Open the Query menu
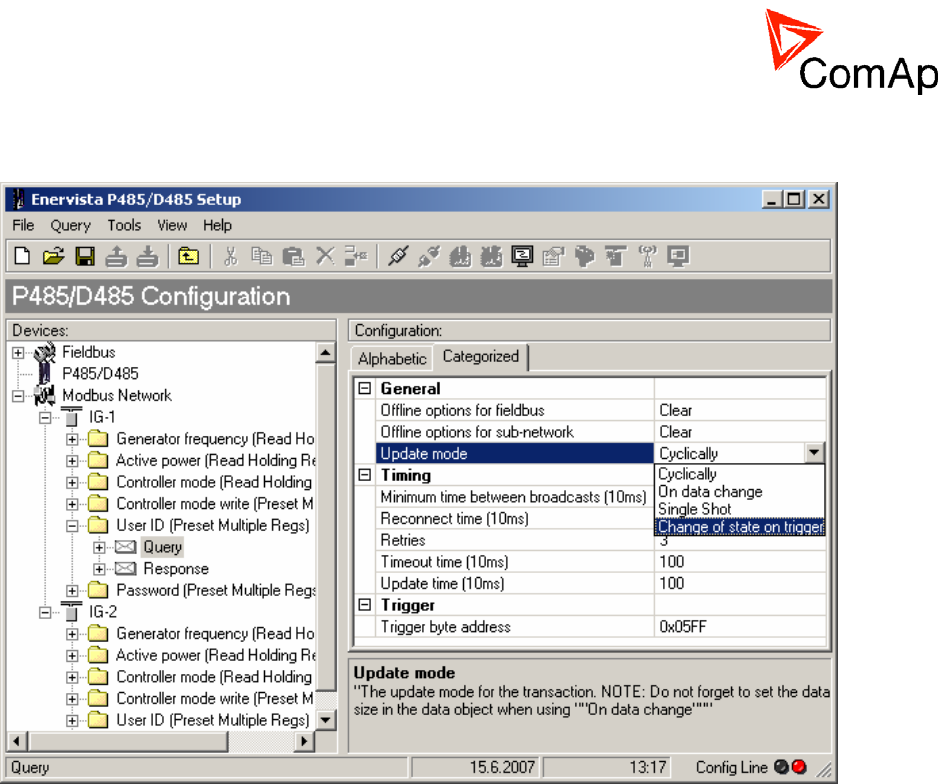The width and height of the screenshot is (938, 784). pos(70,225)
